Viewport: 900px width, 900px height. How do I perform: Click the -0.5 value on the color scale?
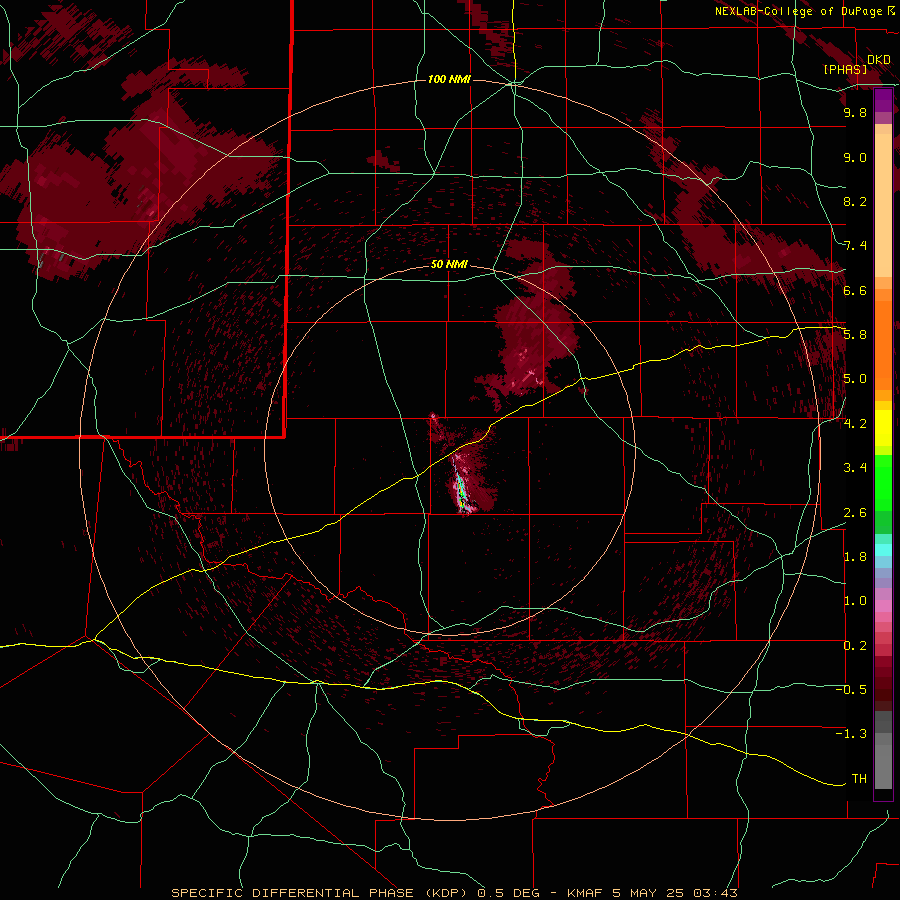pyautogui.click(x=851, y=690)
